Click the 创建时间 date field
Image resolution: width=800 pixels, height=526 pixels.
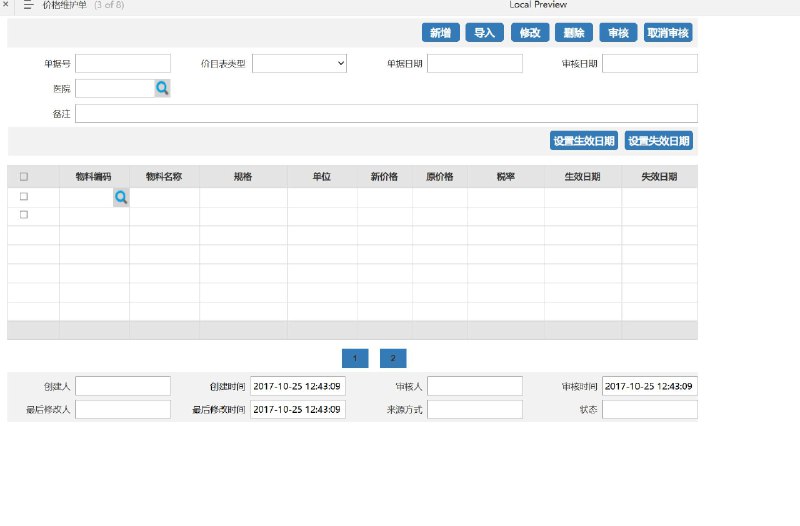[x=297, y=386]
